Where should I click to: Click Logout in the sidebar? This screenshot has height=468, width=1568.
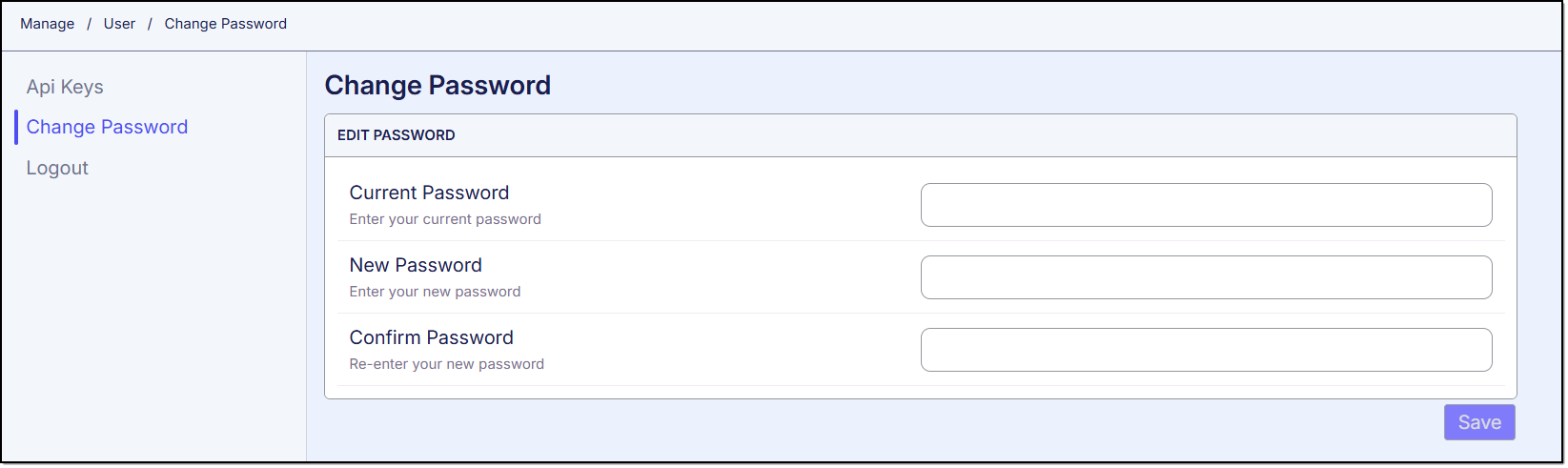point(57,168)
